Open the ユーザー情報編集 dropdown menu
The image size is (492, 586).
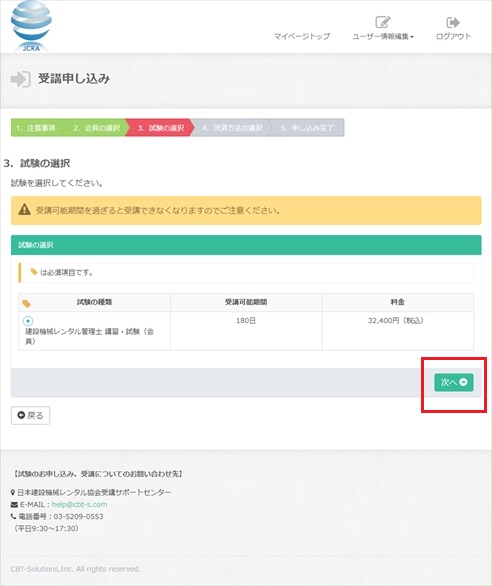tap(383, 36)
